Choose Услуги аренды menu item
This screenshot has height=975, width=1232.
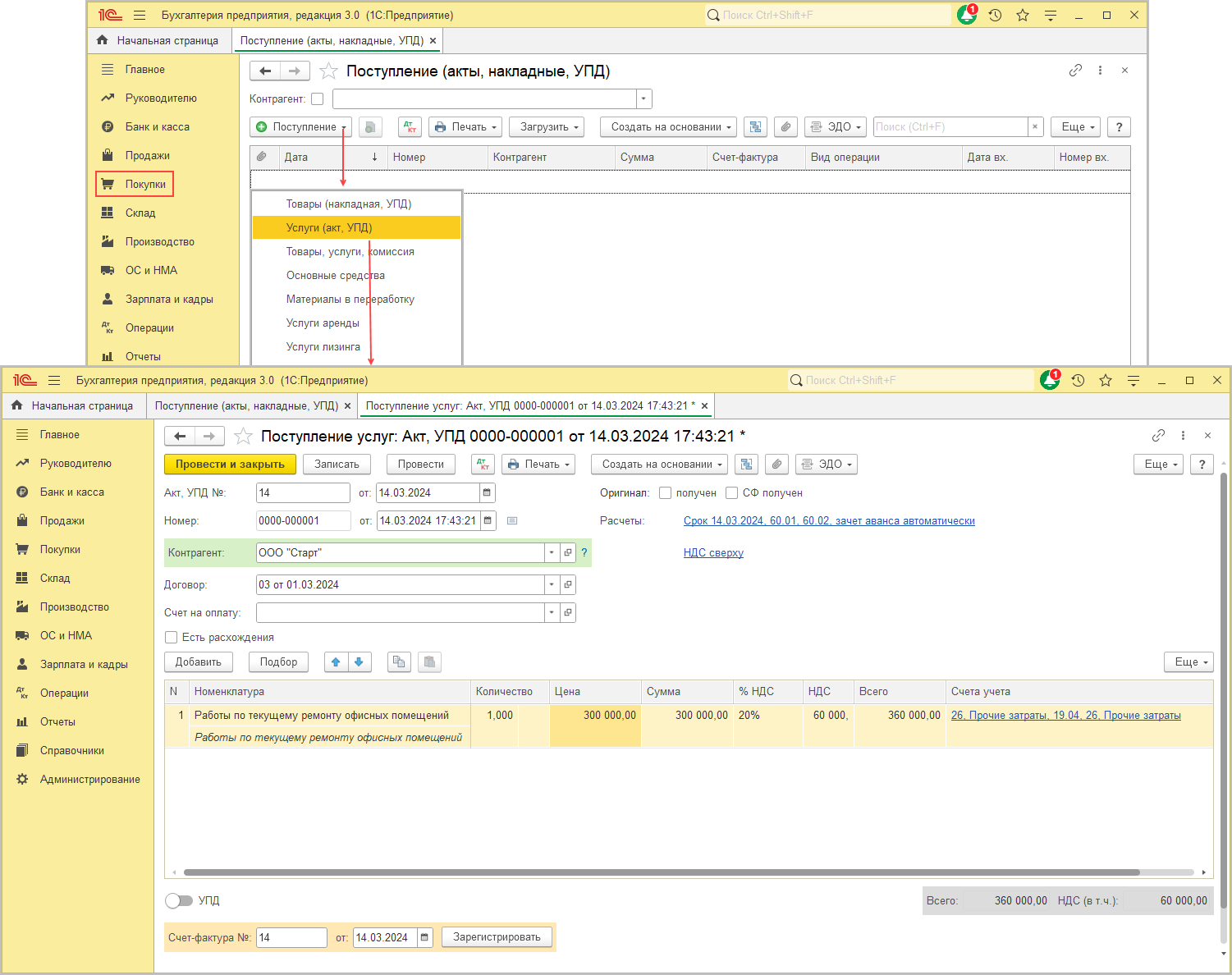356,323
